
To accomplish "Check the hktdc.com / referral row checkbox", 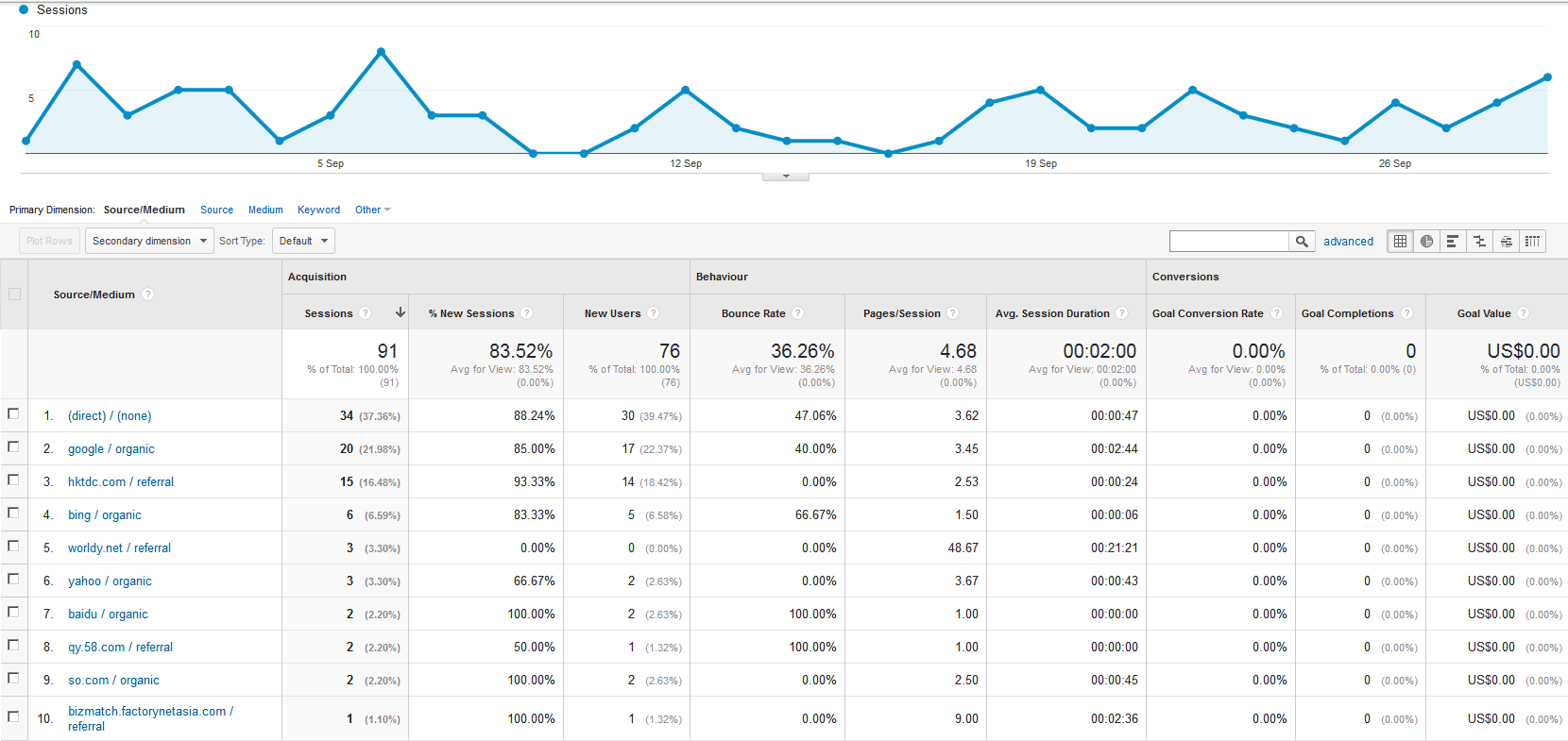I will coord(13,480).
